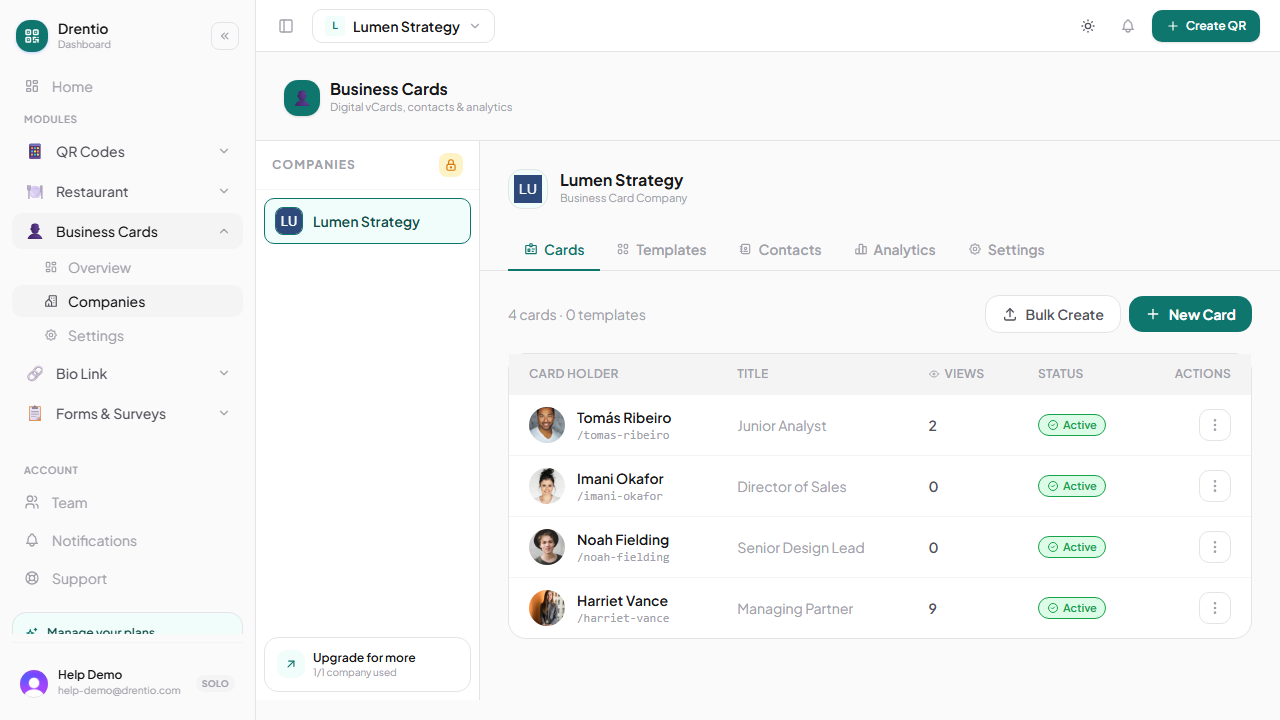Click the SOLO plan badge
1280x720 pixels.
coord(215,684)
